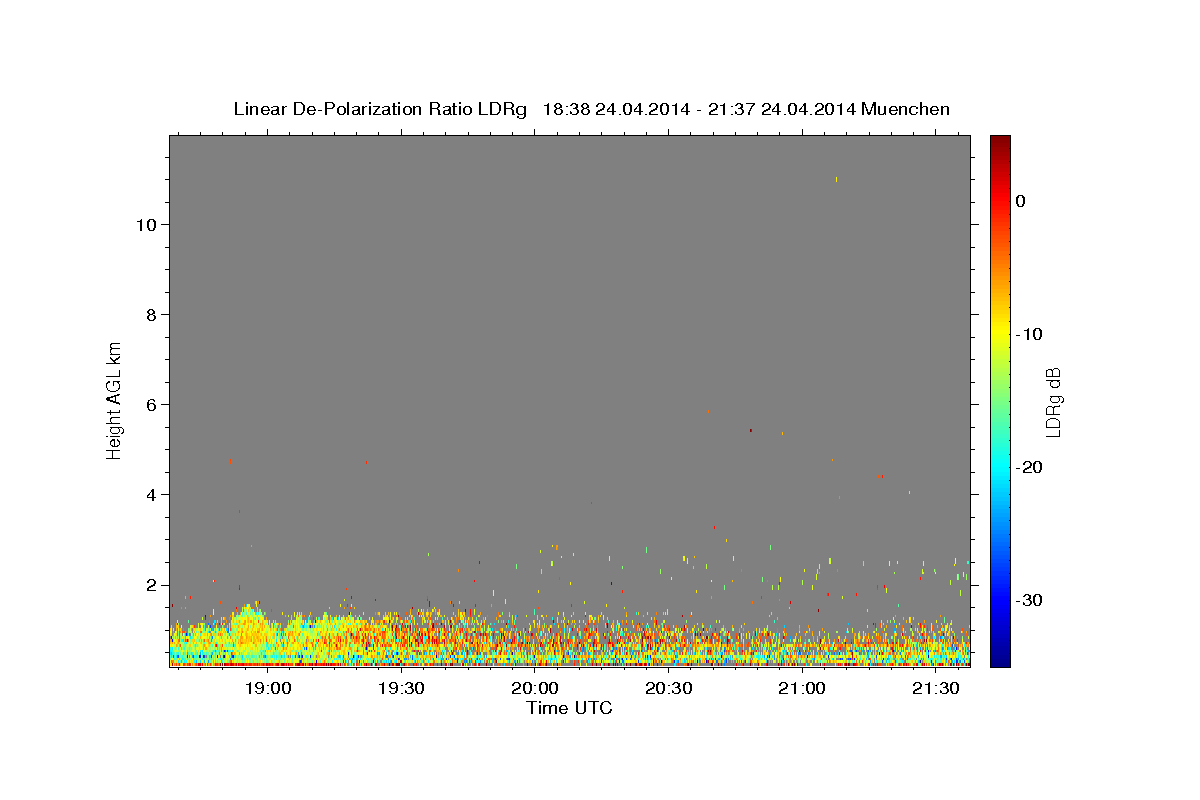
Task: Click the yellow-cyan plume near 19:00 below 2 km
Action: tap(247, 630)
